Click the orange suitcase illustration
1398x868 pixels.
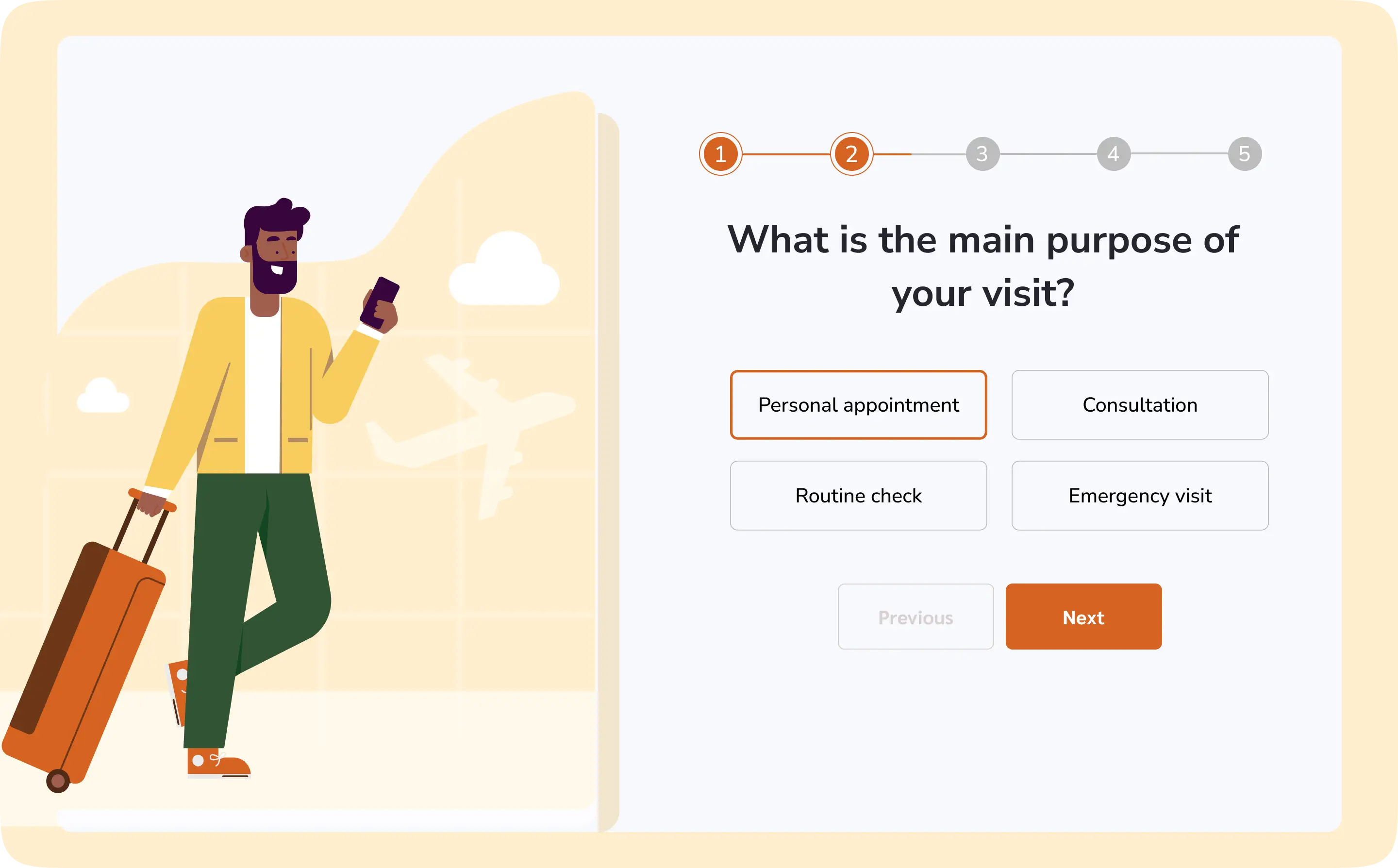(x=86, y=660)
